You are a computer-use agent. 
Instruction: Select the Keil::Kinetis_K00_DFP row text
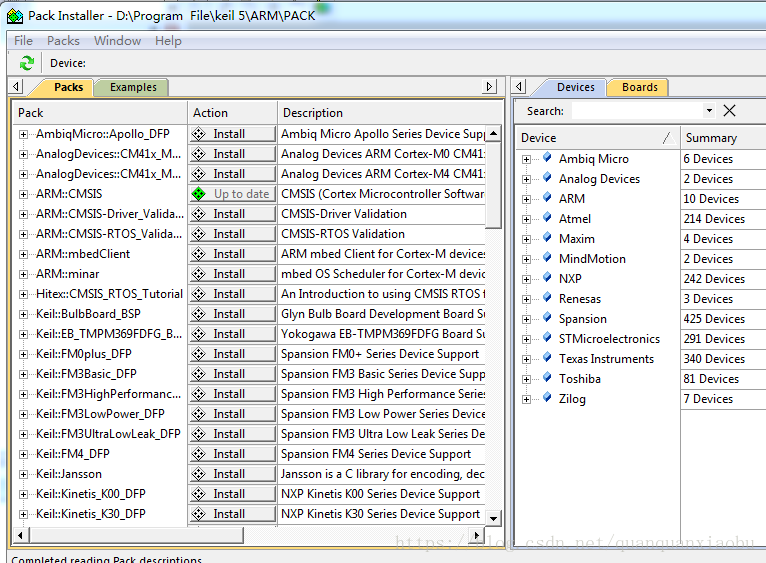point(91,494)
